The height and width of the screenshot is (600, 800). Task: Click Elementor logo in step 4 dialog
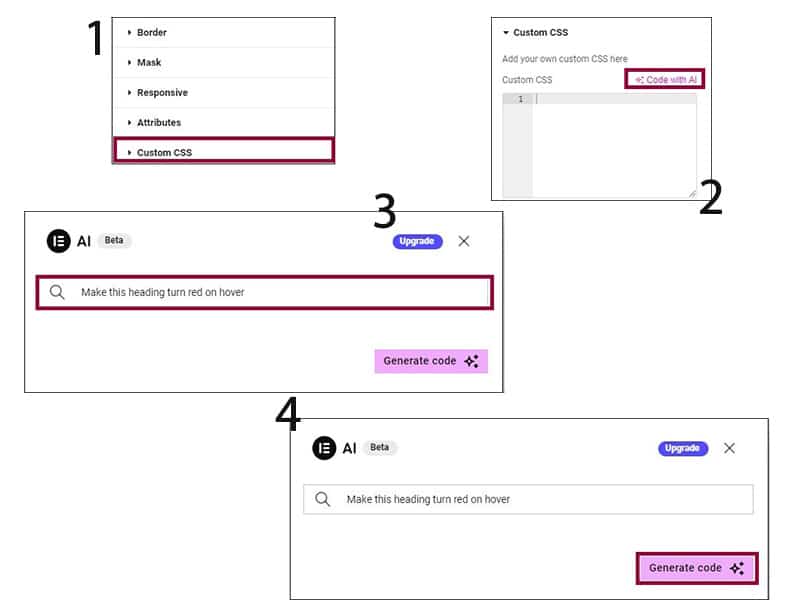324,448
